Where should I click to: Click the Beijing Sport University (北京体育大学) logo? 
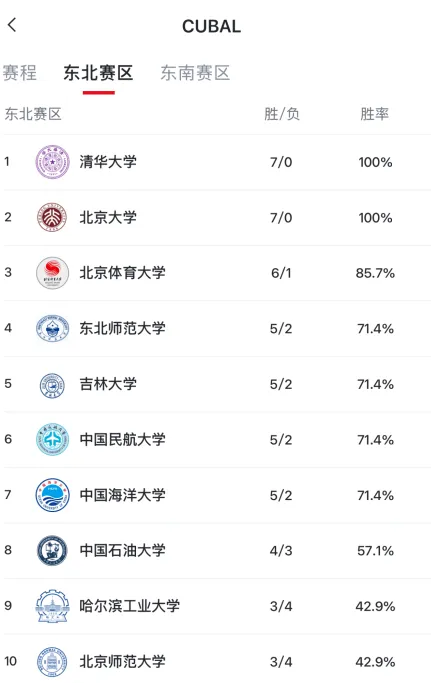pyautogui.click(x=52, y=273)
